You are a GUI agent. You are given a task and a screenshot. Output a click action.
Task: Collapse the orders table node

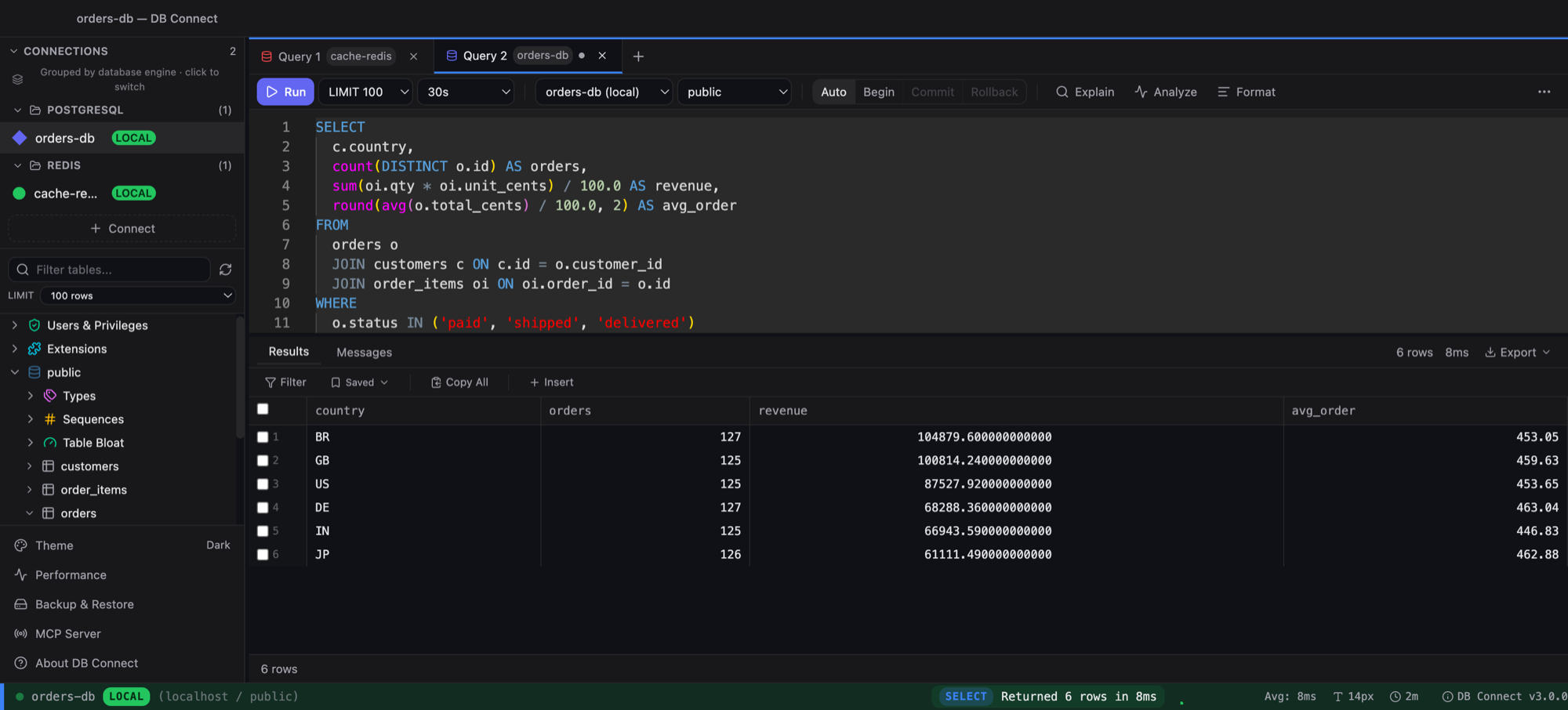tap(30, 513)
